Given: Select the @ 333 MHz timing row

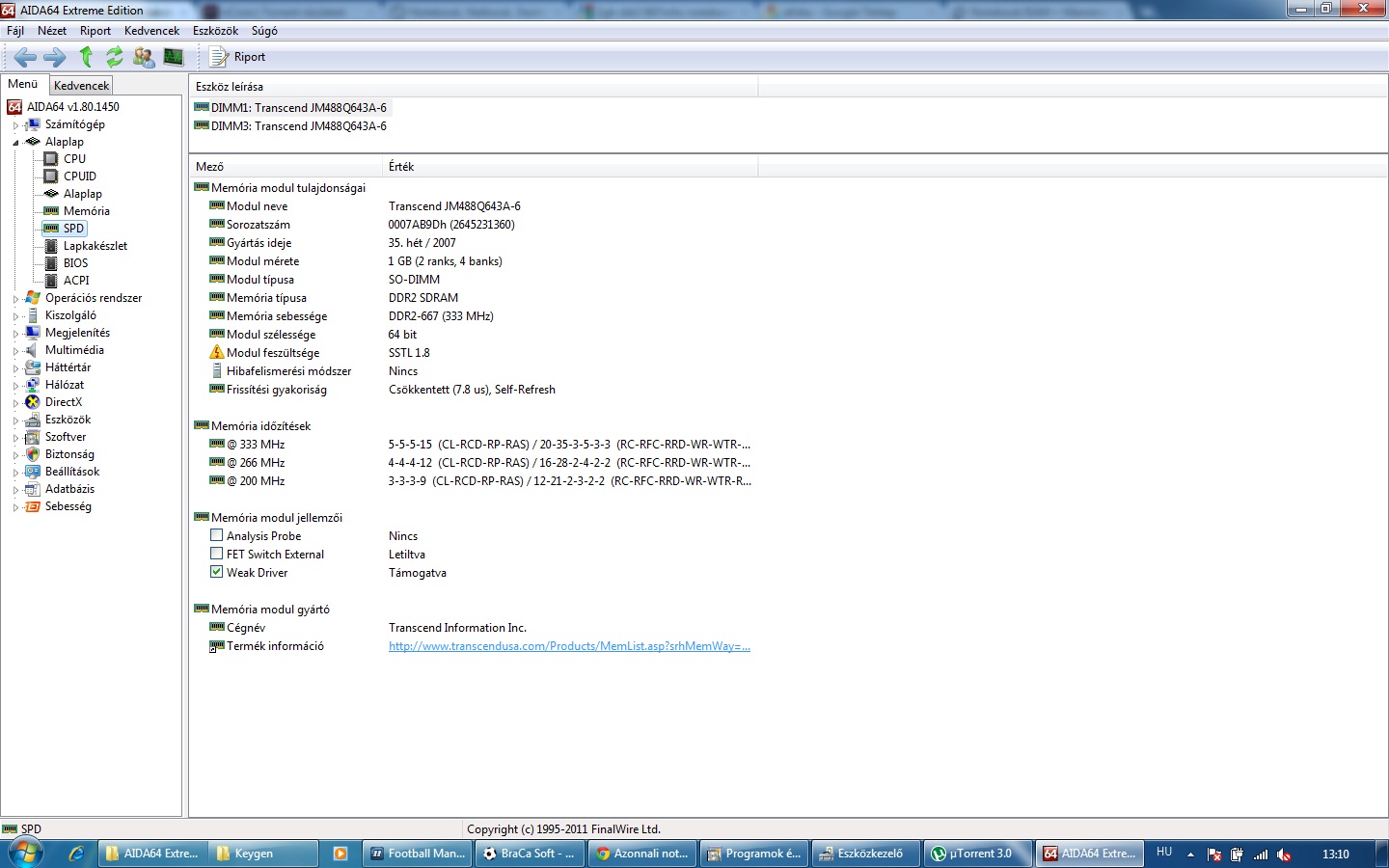Looking at the screenshot, I should (473, 445).
